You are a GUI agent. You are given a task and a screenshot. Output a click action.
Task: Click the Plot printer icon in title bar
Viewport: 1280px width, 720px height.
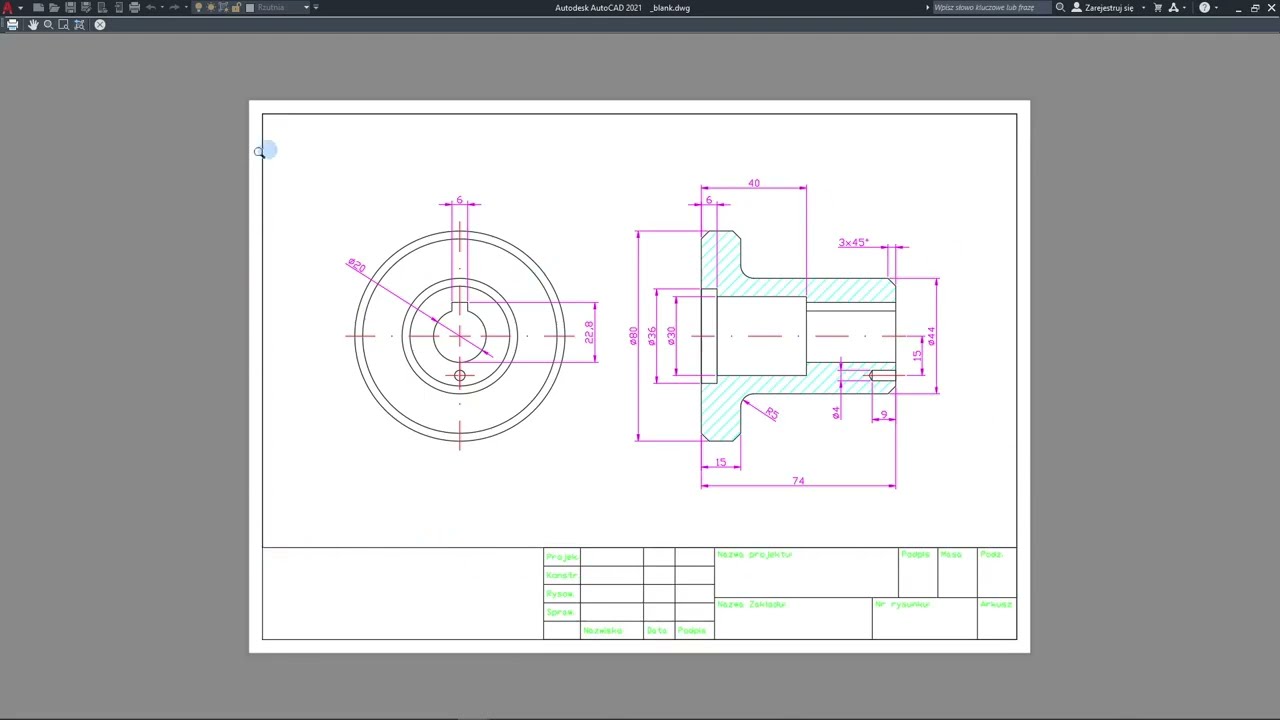(x=134, y=7)
